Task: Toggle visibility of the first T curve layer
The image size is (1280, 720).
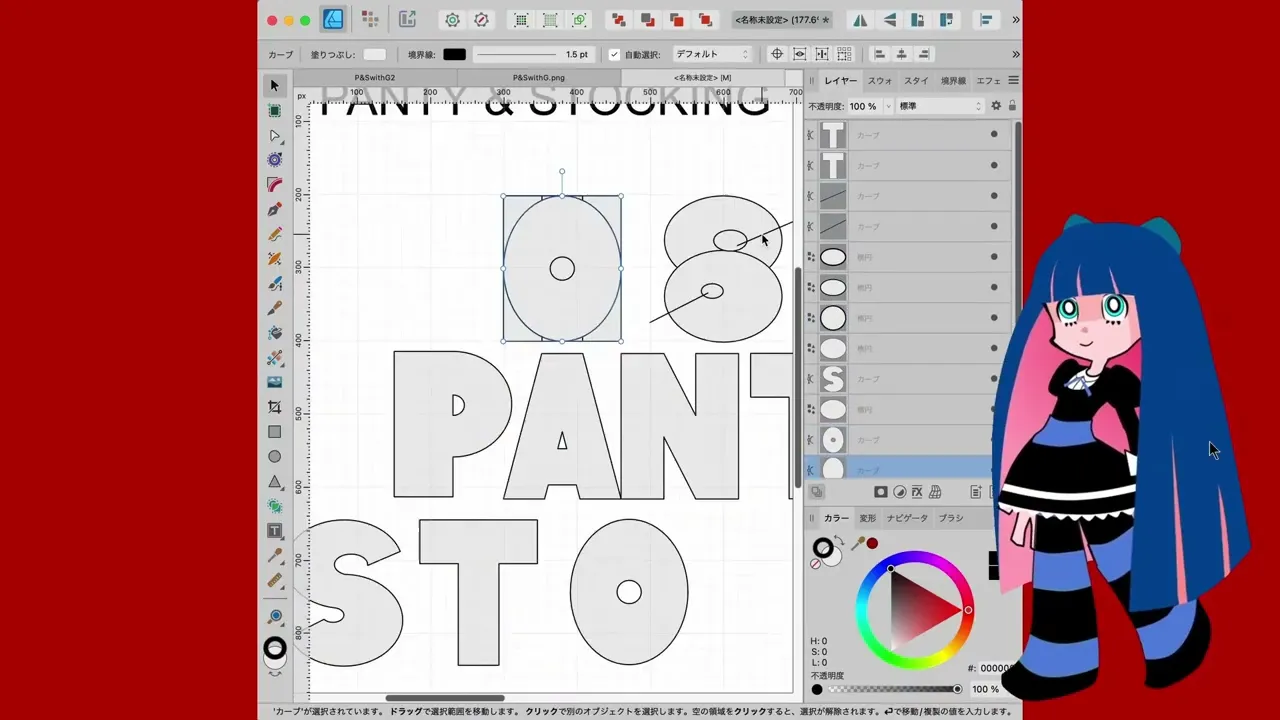Action: tap(994, 135)
